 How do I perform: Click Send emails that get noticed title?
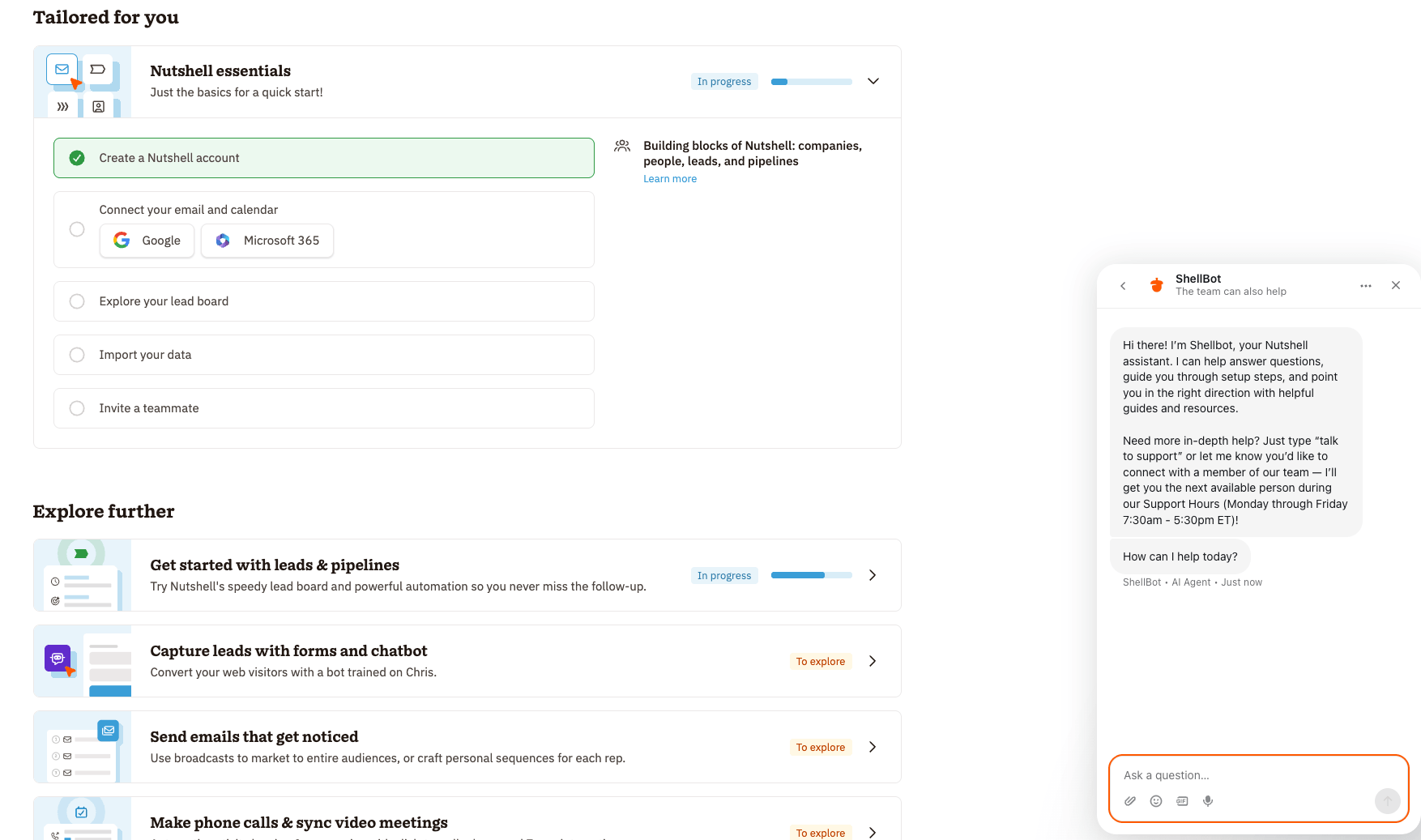[254, 737]
